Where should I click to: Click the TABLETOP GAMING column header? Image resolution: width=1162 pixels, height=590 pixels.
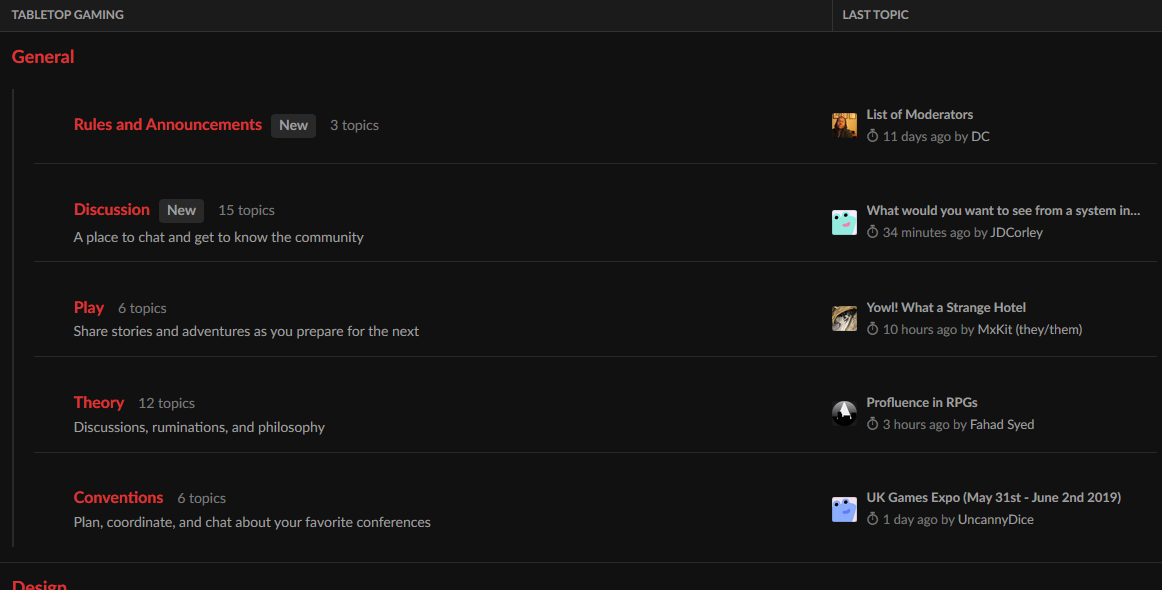click(67, 15)
